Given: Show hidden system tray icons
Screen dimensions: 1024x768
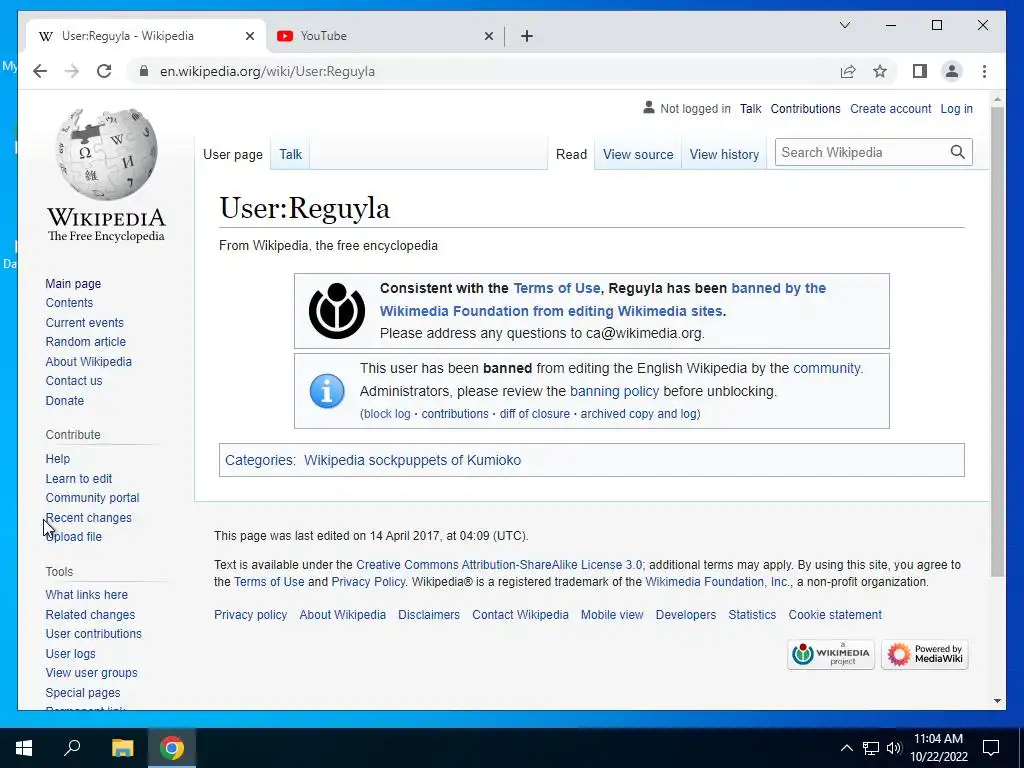Looking at the screenshot, I should pos(846,748).
